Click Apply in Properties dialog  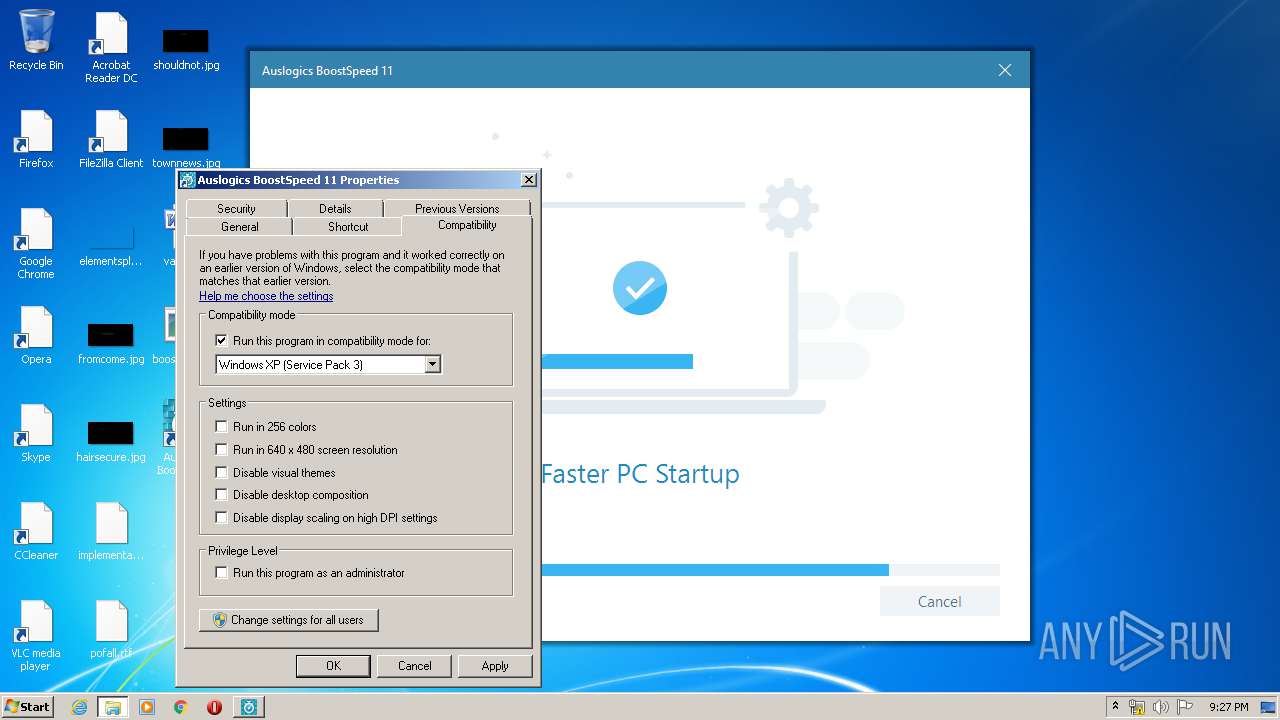495,666
